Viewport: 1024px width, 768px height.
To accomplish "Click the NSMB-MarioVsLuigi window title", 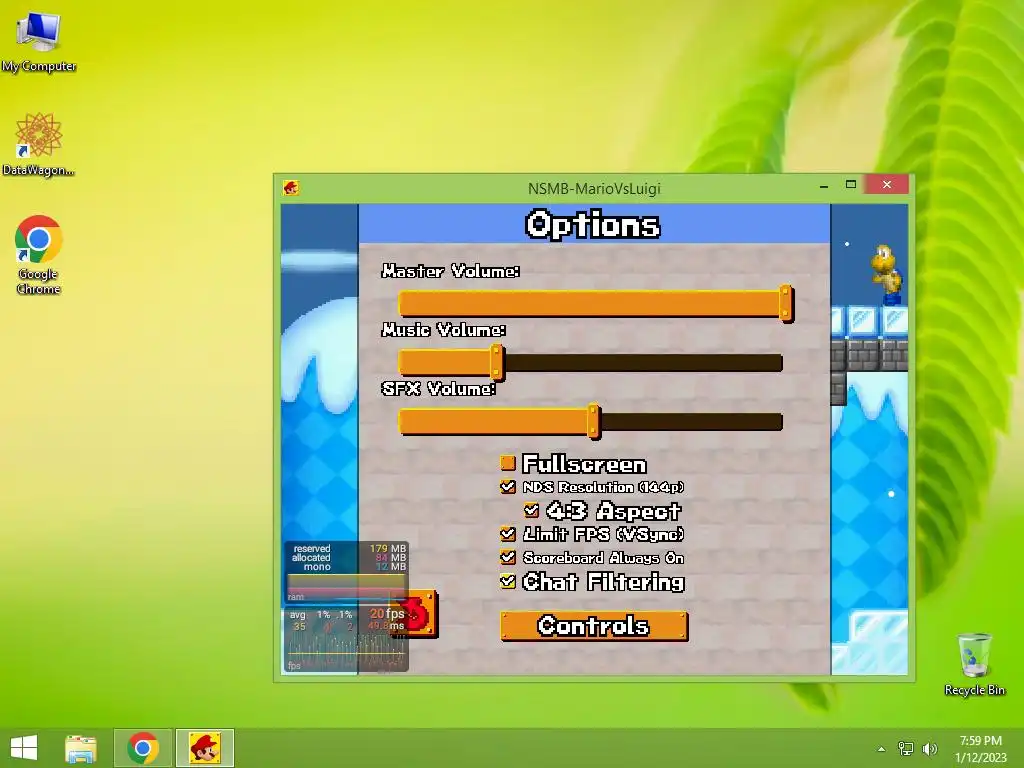I will (594, 189).
